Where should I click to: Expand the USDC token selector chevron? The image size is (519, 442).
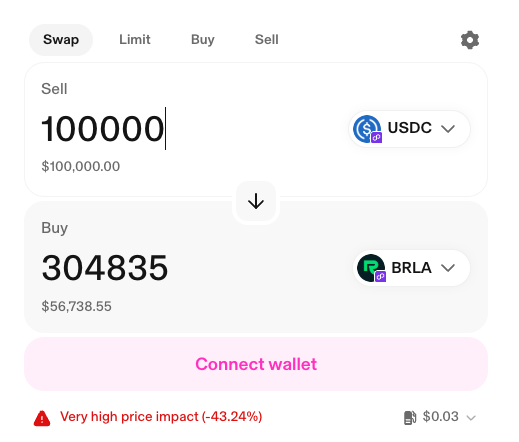tap(448, 129)
